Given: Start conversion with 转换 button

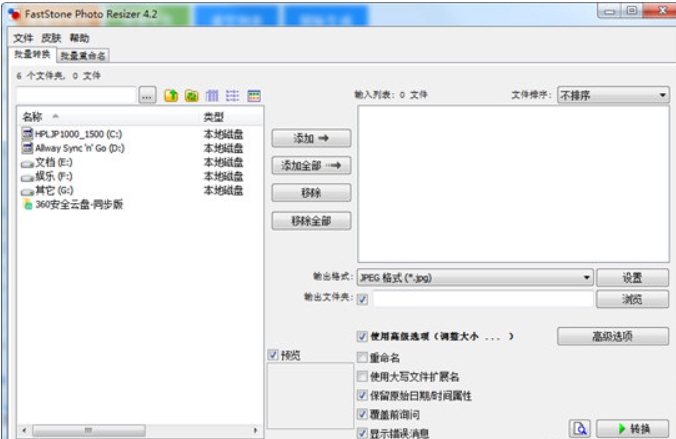Looking at the screenshot, I should 633,428.
